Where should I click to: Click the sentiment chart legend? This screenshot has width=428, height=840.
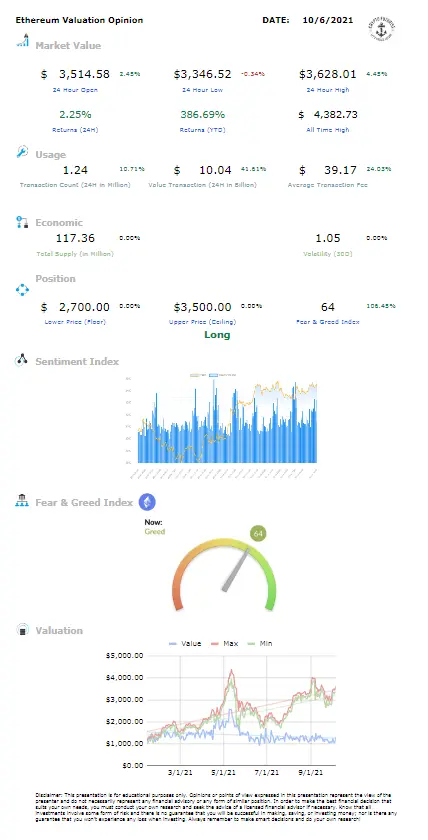click(x=214, y=376)
